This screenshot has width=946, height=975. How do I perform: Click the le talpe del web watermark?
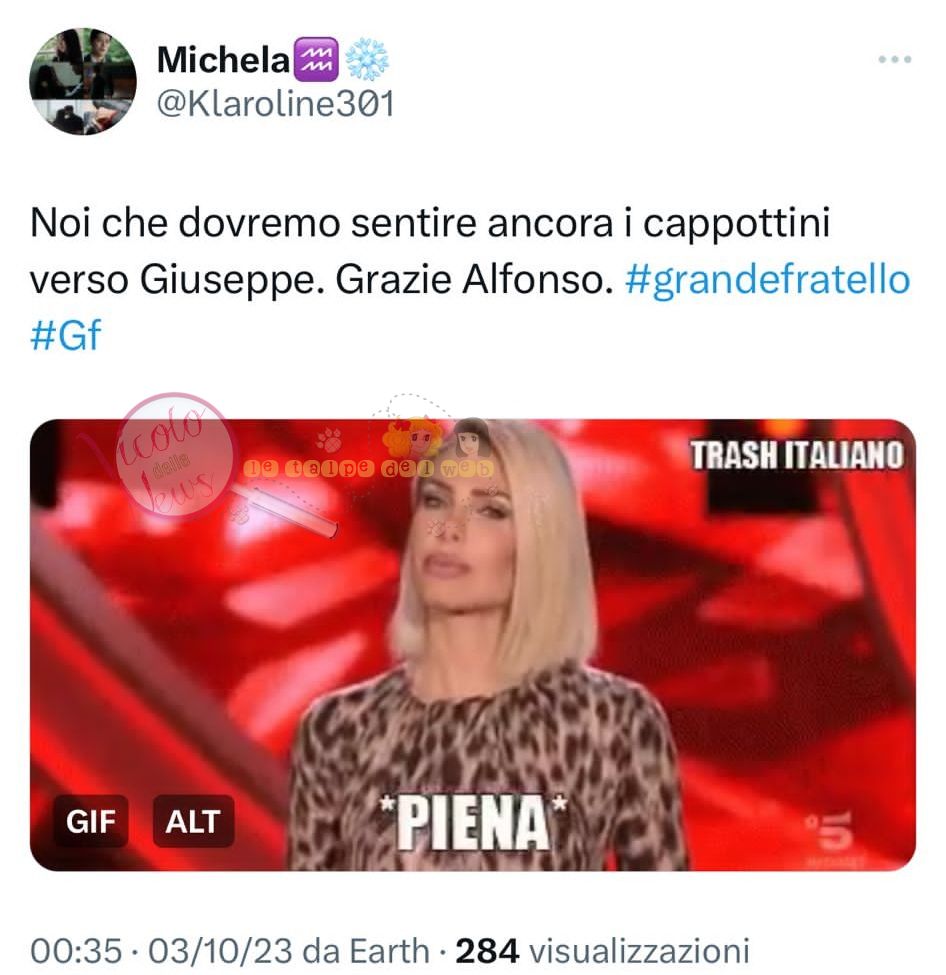pyautogui.click(x=368, y=468)
